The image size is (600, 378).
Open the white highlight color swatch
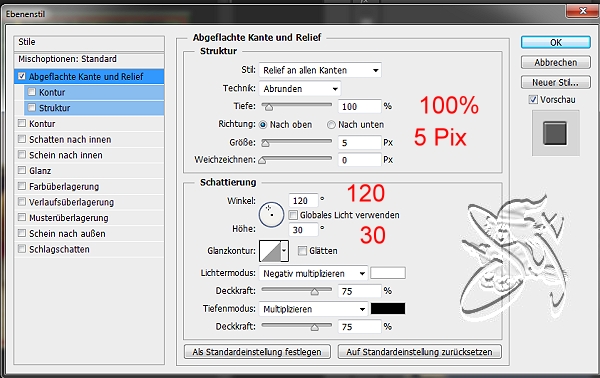coord(388,273)
